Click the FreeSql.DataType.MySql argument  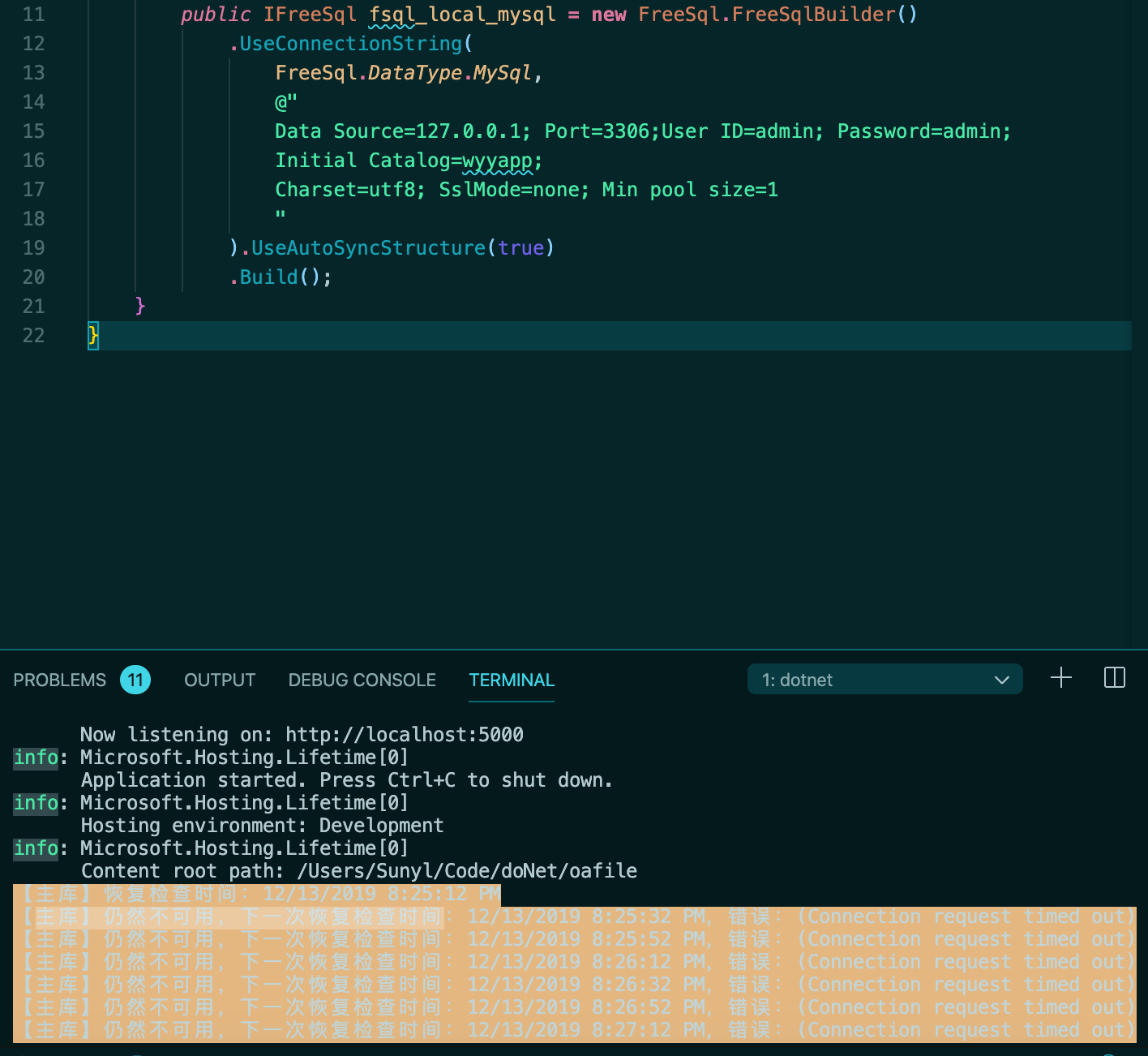(403, 73)
